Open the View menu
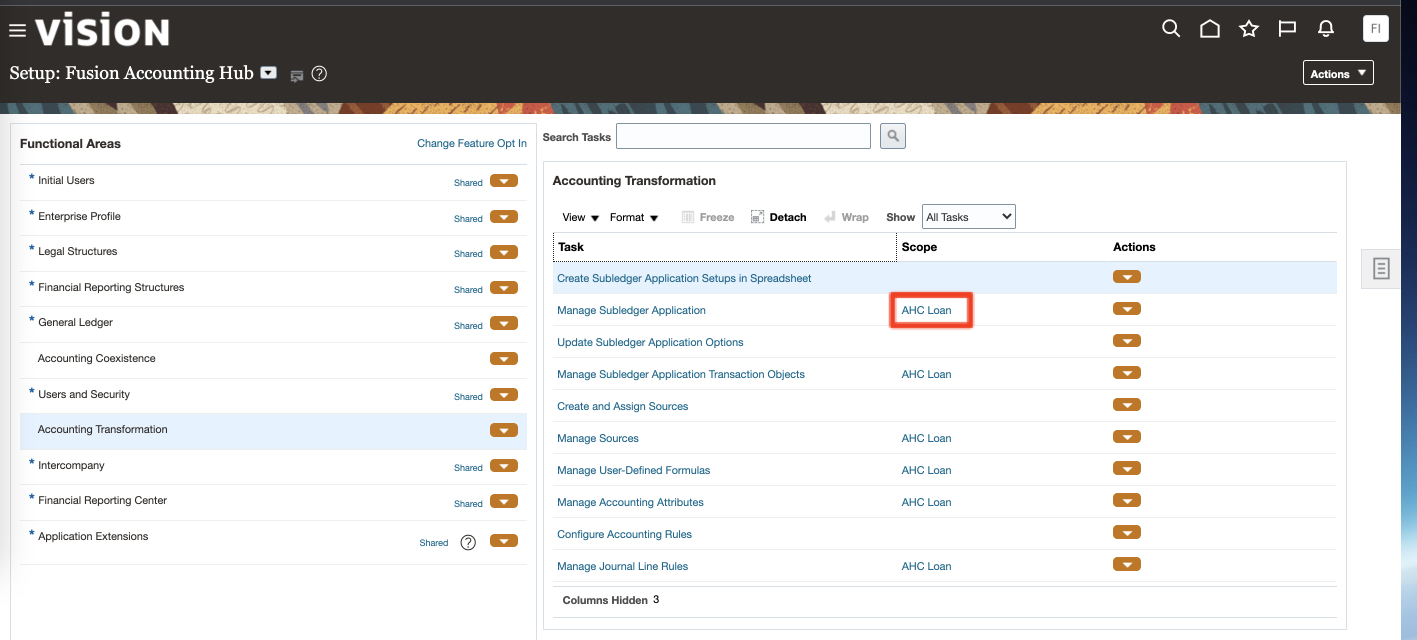 point(578,216)
